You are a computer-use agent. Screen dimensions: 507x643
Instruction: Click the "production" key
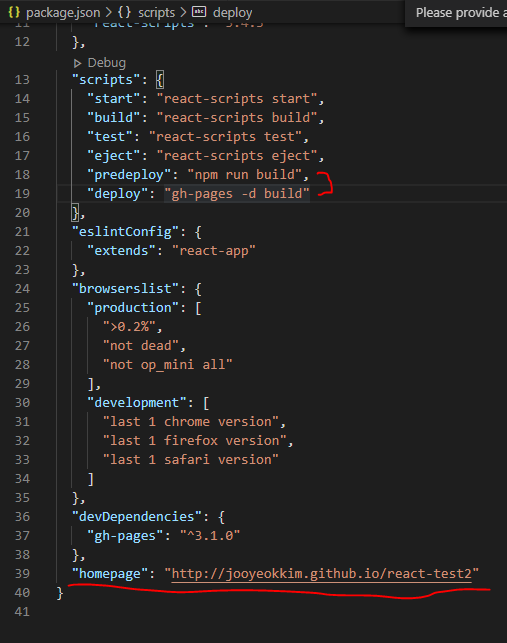click(x=133, y=308)
